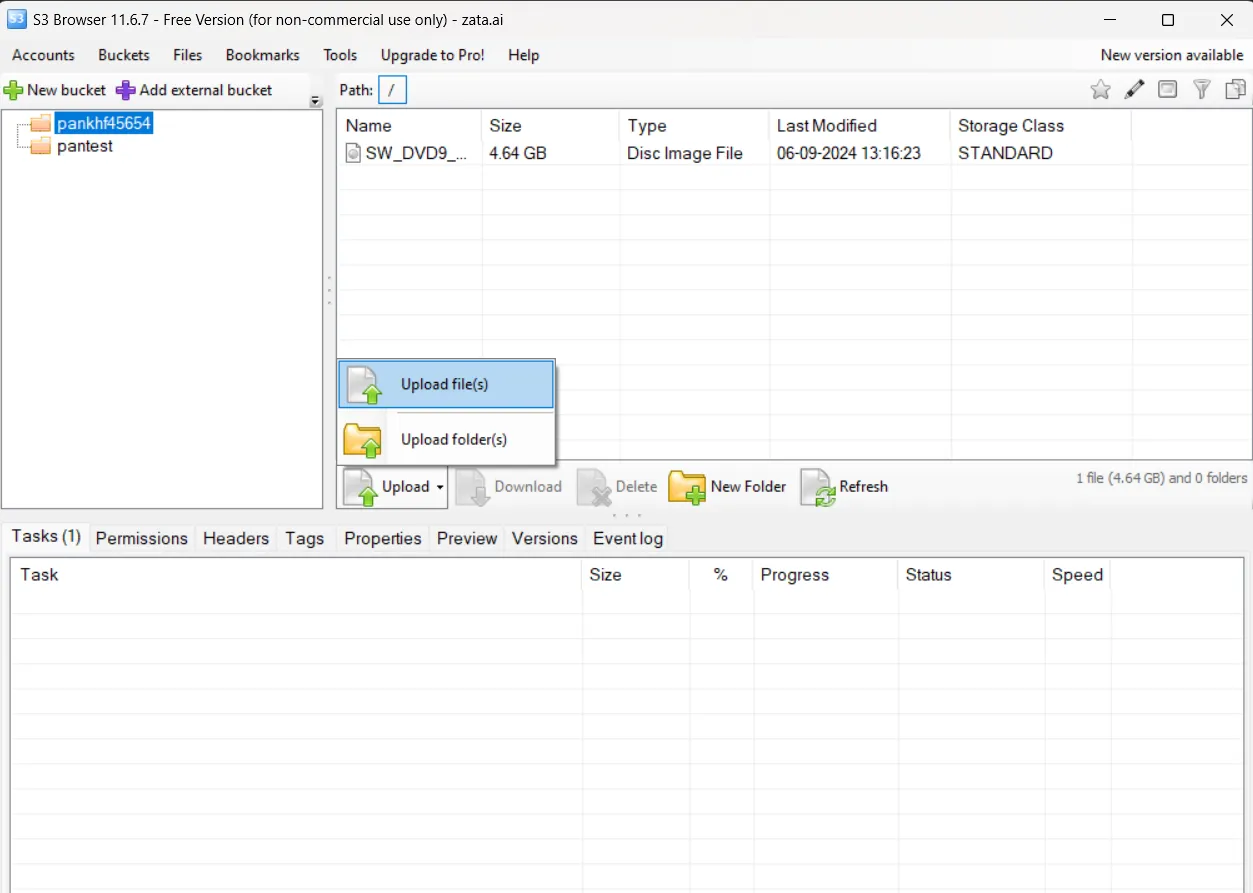Screen dimensions: 1253x893
Task: Click the 4.64 GB size cell
Action: [518, 153]
